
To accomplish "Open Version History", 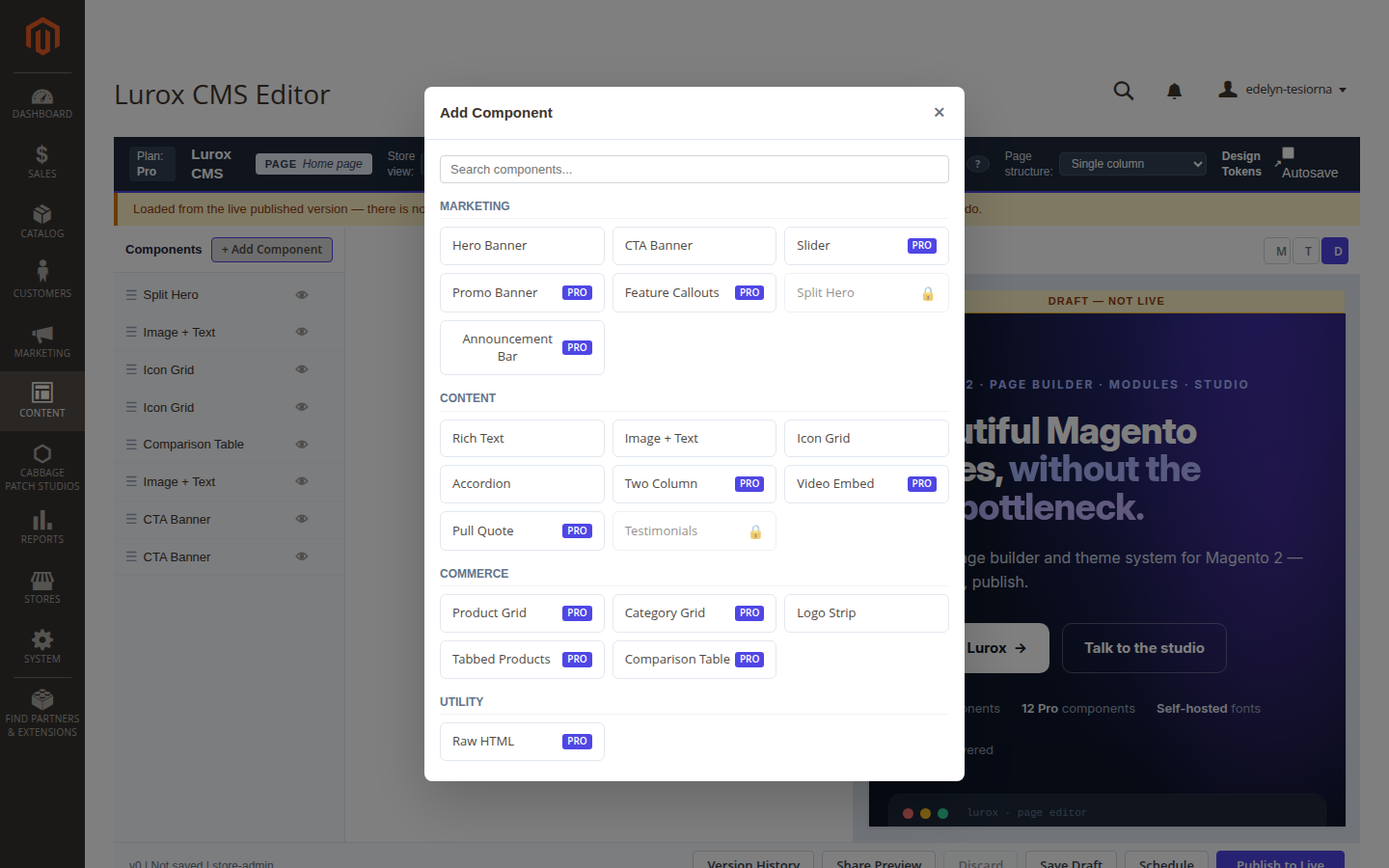I will click(753, 861).
